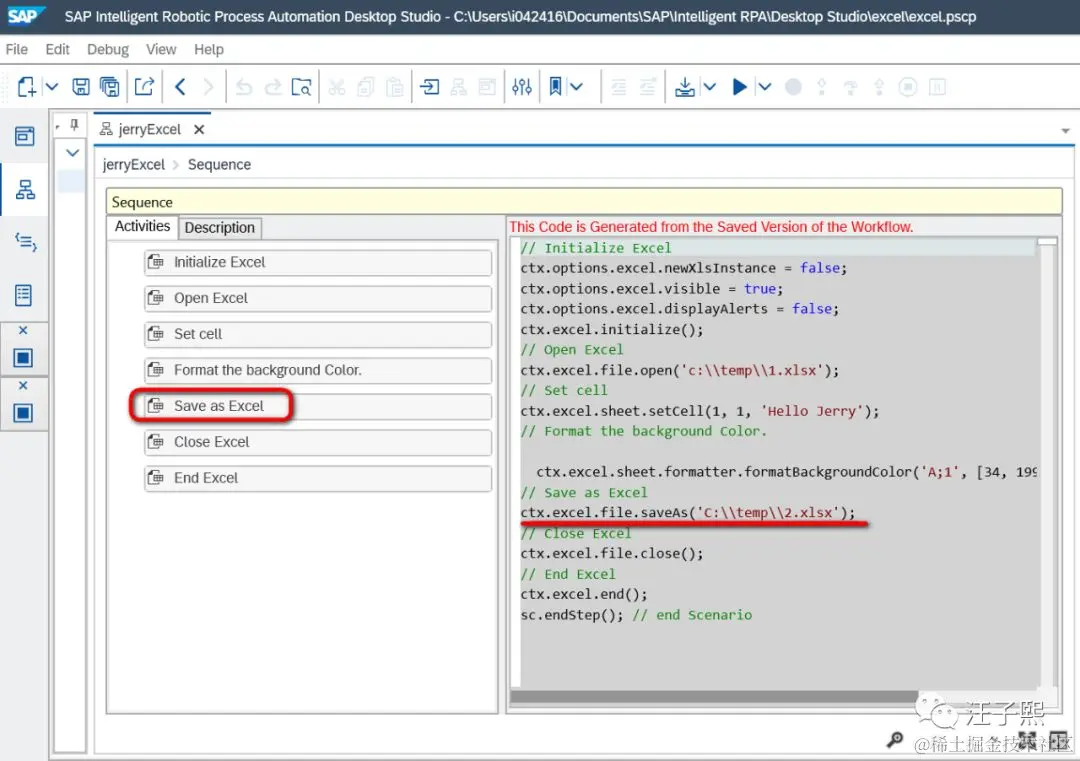1080x761 pixels.
Task: Expand the New file dropdown arrow
Action: pyautogui.click(x=52, y=87)
